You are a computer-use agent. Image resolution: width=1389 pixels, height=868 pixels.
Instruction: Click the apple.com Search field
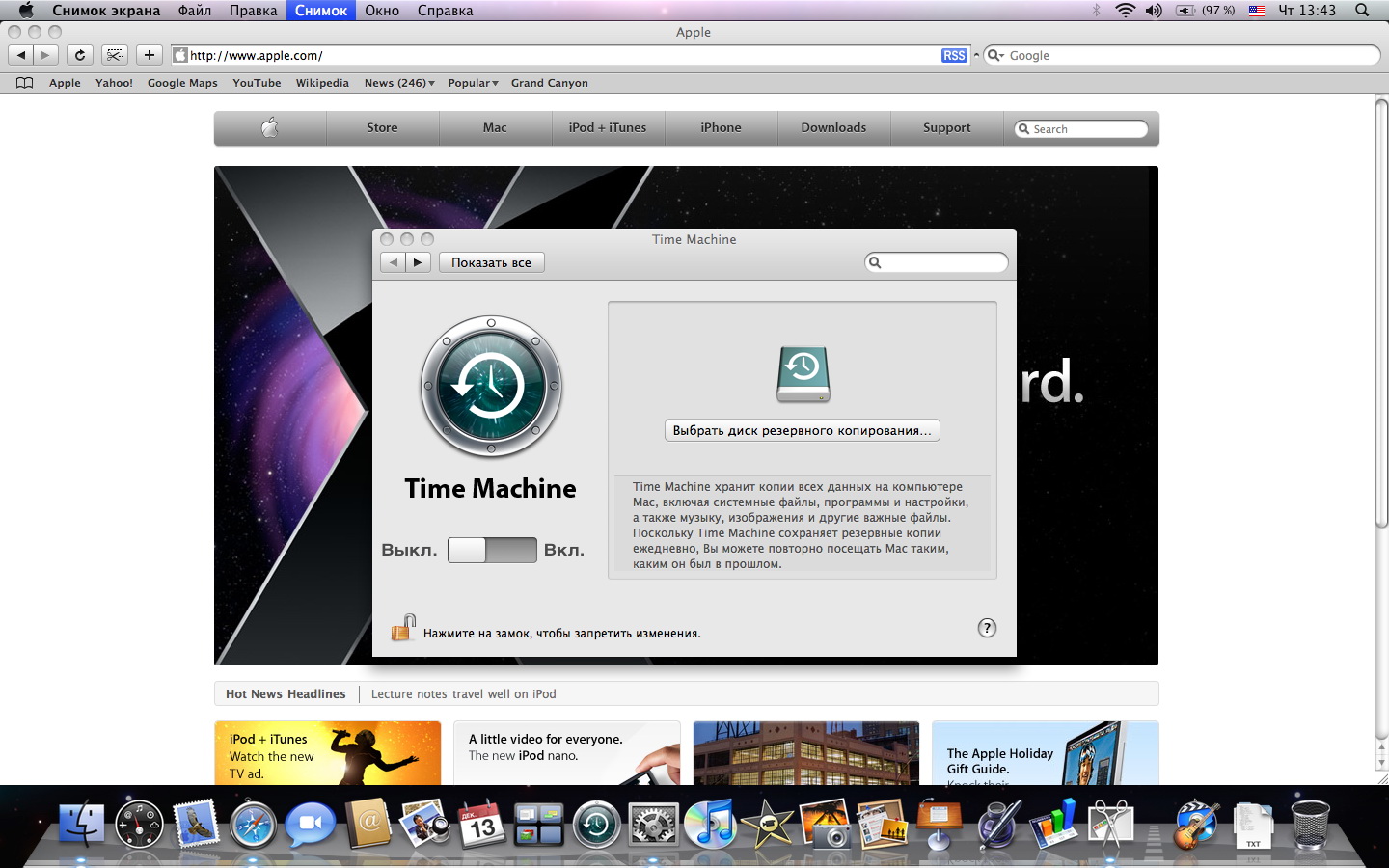tap(1081, 128)
